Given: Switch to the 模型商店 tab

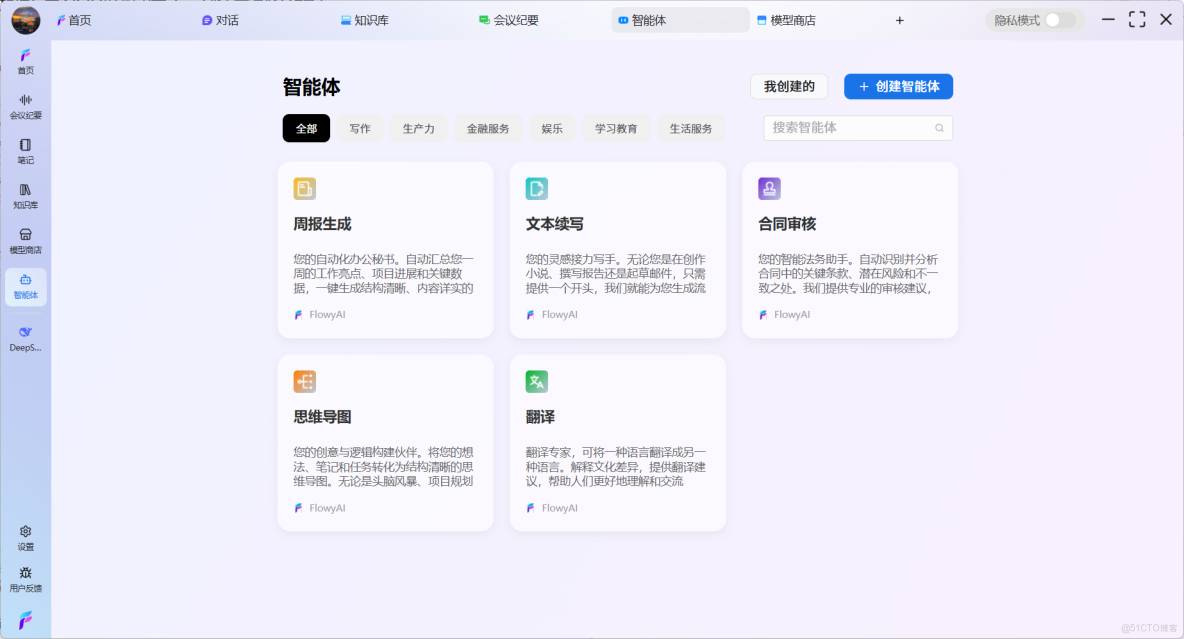Looking at the screenshot, I should point(788,19).
